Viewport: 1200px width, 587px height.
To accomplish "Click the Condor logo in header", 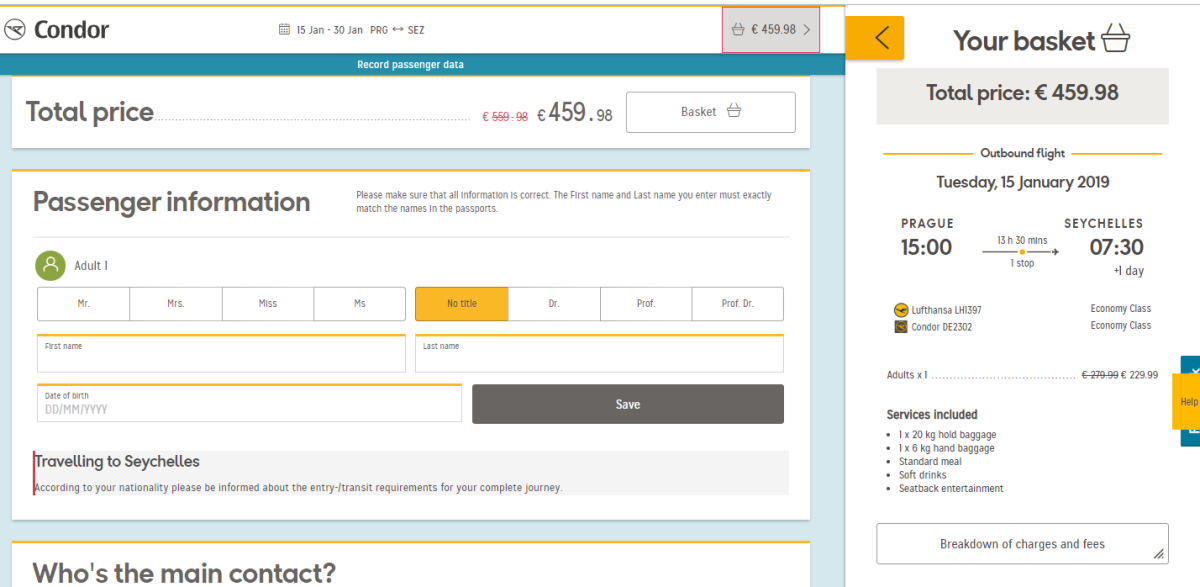I will (57, 30).
